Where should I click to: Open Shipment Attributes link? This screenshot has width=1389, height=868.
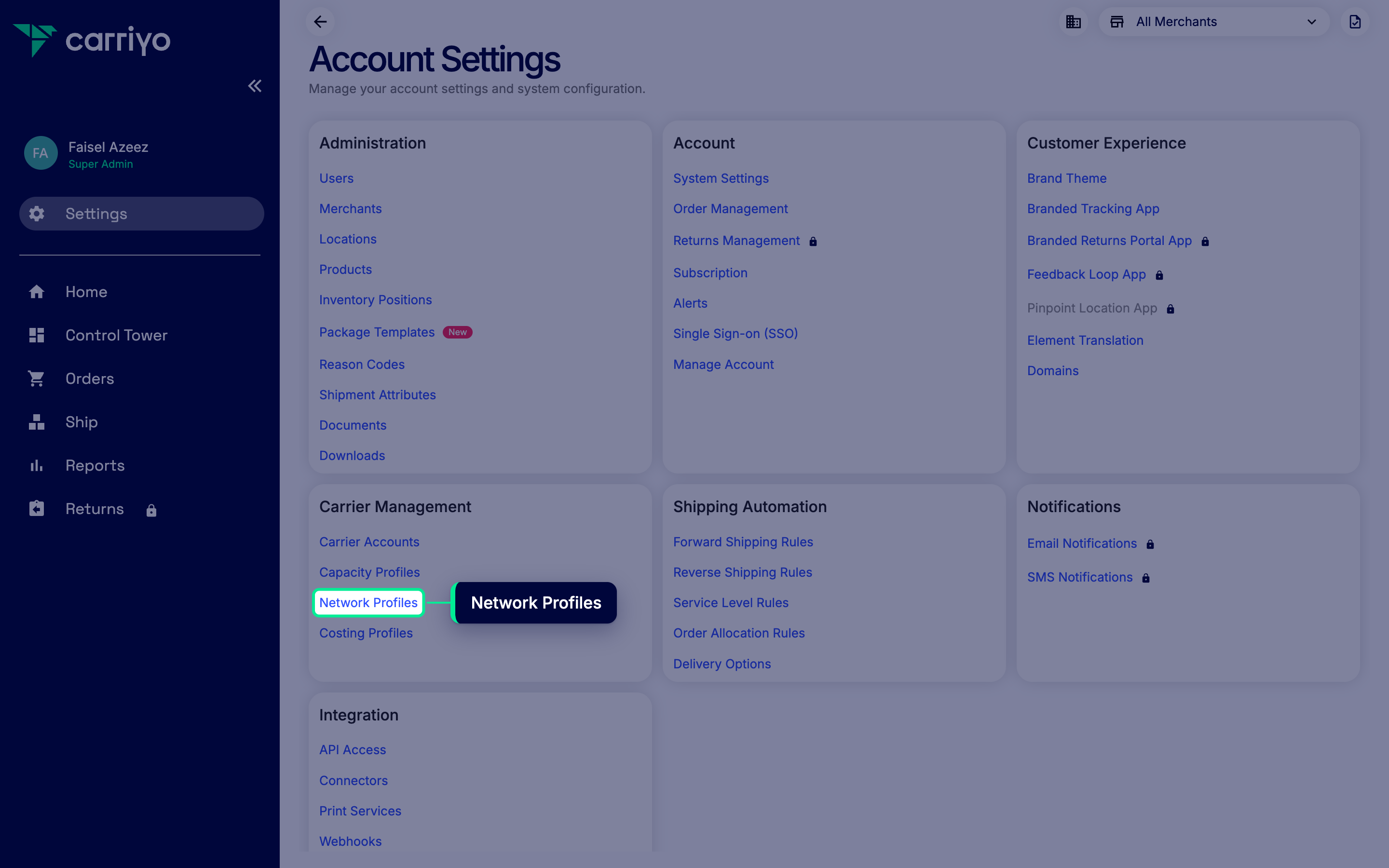377,394
